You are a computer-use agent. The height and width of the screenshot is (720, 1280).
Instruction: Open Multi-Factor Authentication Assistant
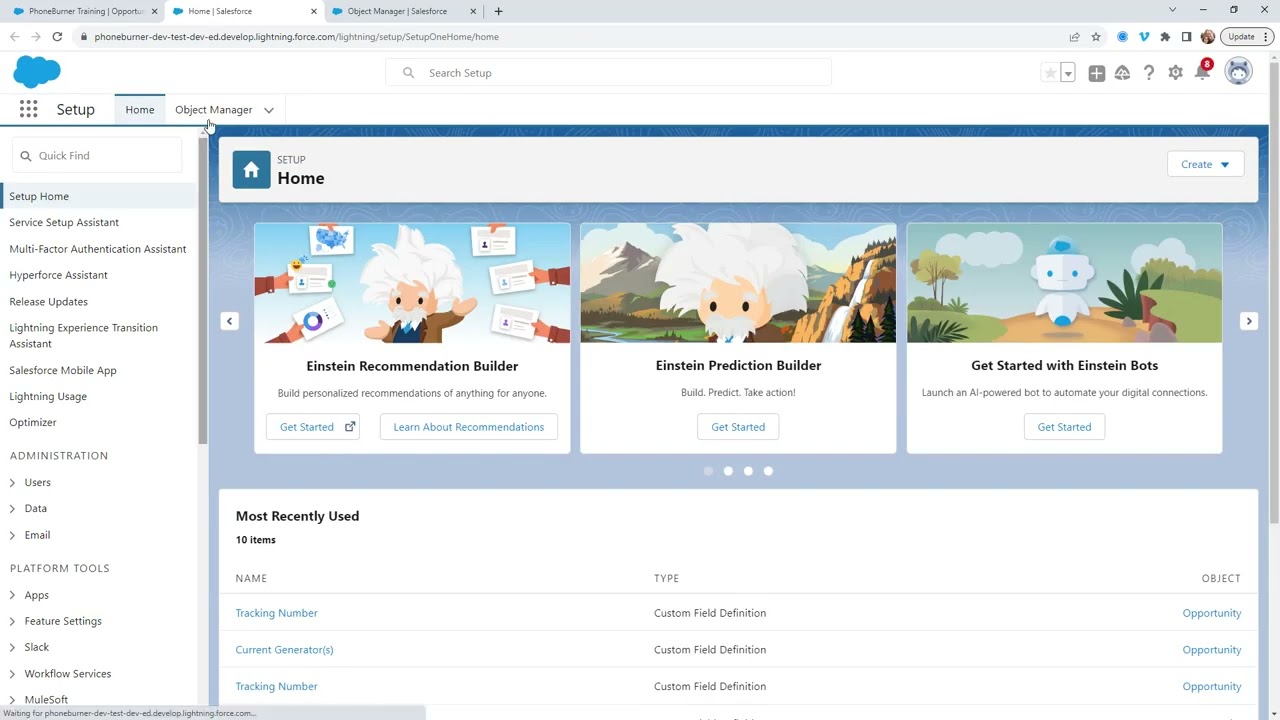pos(98,249)
